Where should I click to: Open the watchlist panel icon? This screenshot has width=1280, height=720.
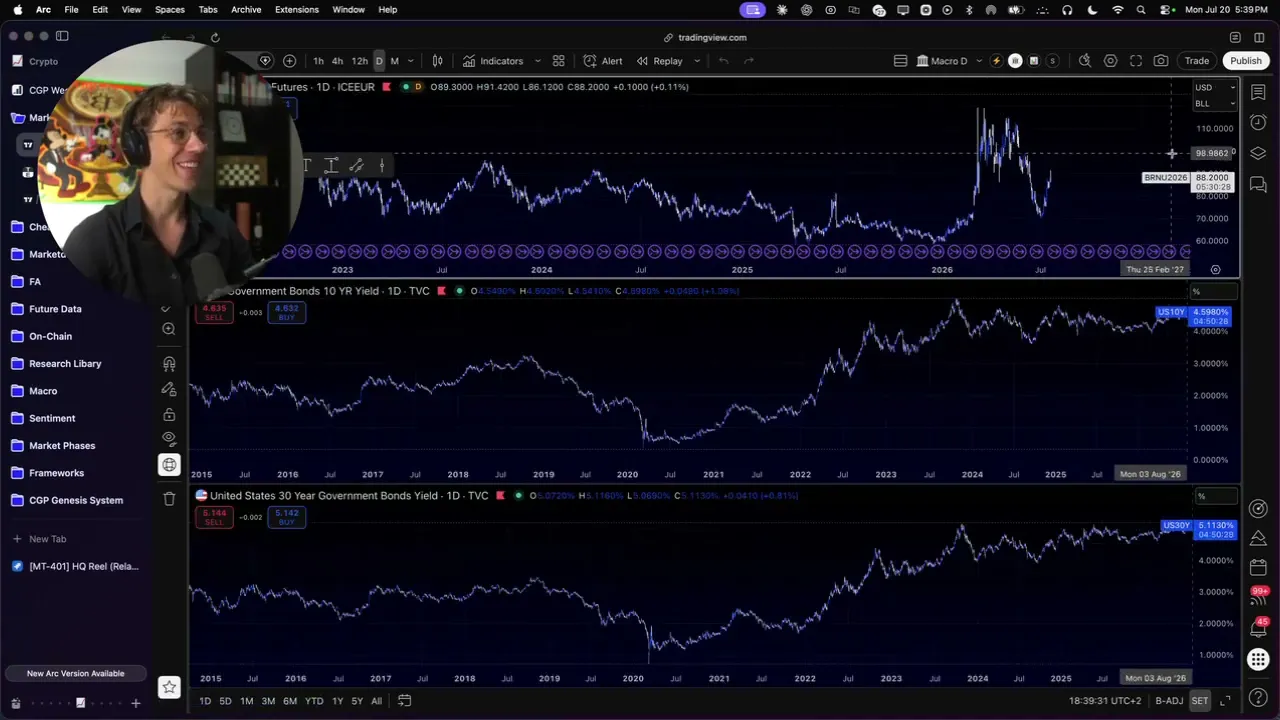pyautogui.click(x=1258, y=92)
